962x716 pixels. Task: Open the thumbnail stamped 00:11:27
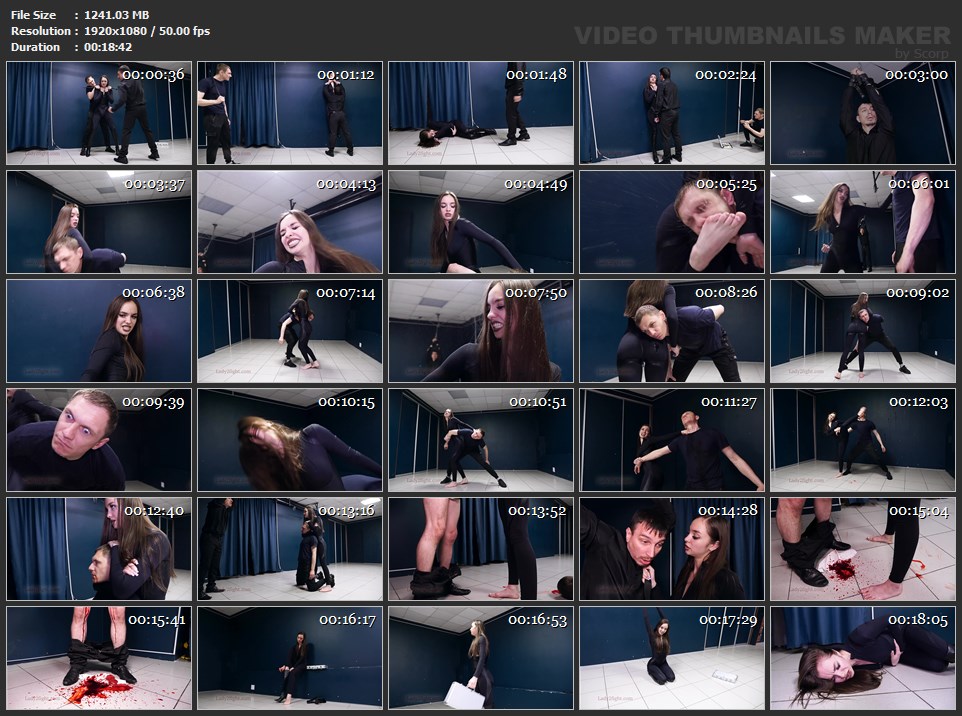tap(672, 440)
